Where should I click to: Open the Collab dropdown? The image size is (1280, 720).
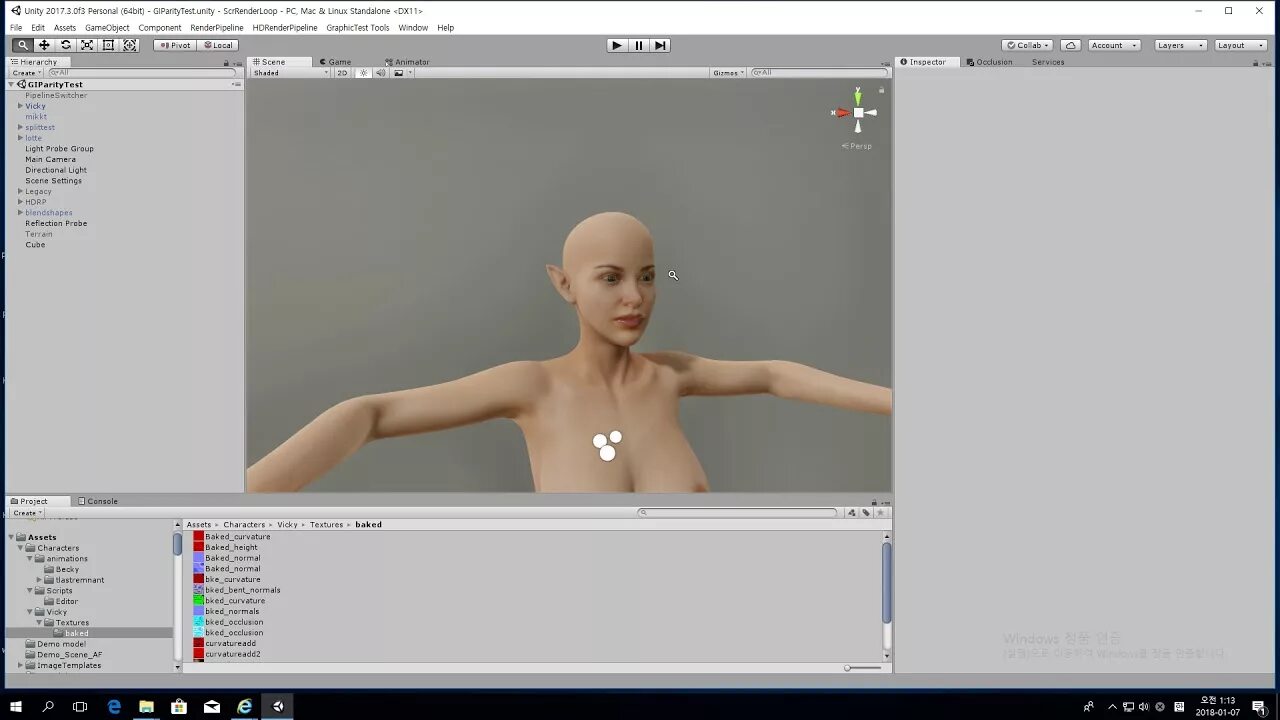pyautogui.click(x=1028, y=45)
